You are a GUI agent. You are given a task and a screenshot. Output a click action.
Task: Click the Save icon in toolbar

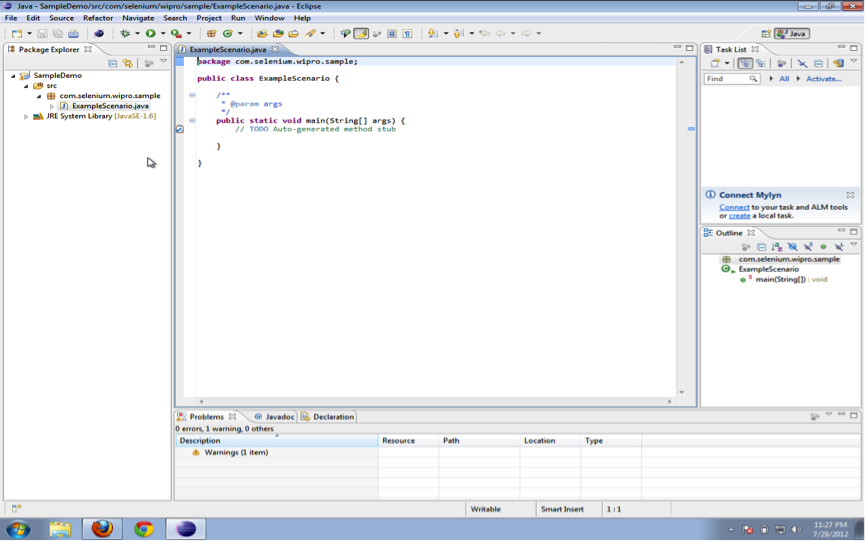click(42, 34)
